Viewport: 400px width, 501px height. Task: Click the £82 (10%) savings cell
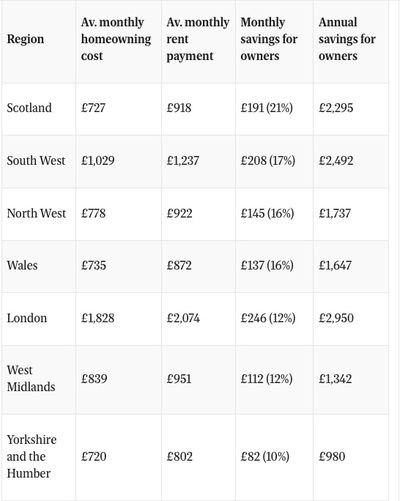pyautogui.click(x=265, y=457)
